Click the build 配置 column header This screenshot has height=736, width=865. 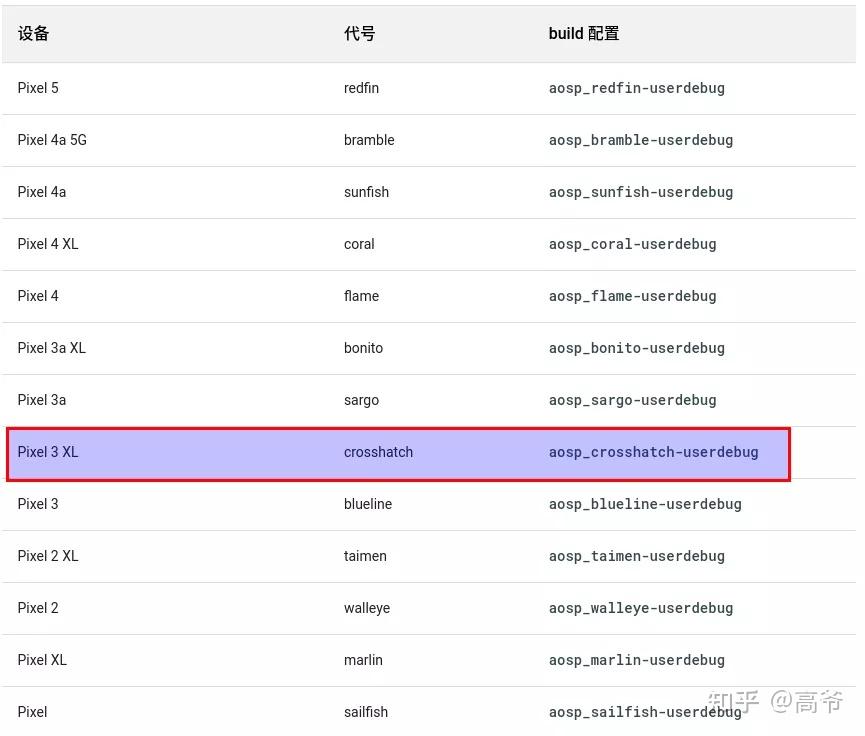coord(584,34)
